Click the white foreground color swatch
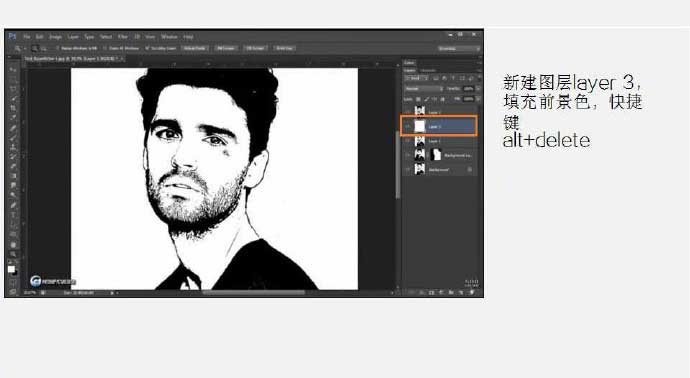The height and width of the screenshot is (378, 690). [11, 269]
